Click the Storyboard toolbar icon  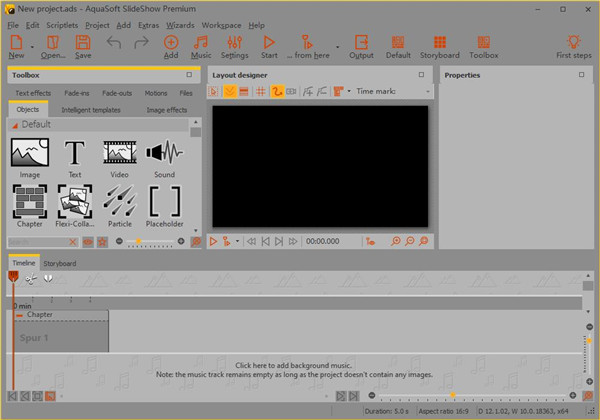pyautogui.click(x=440, y=47)
